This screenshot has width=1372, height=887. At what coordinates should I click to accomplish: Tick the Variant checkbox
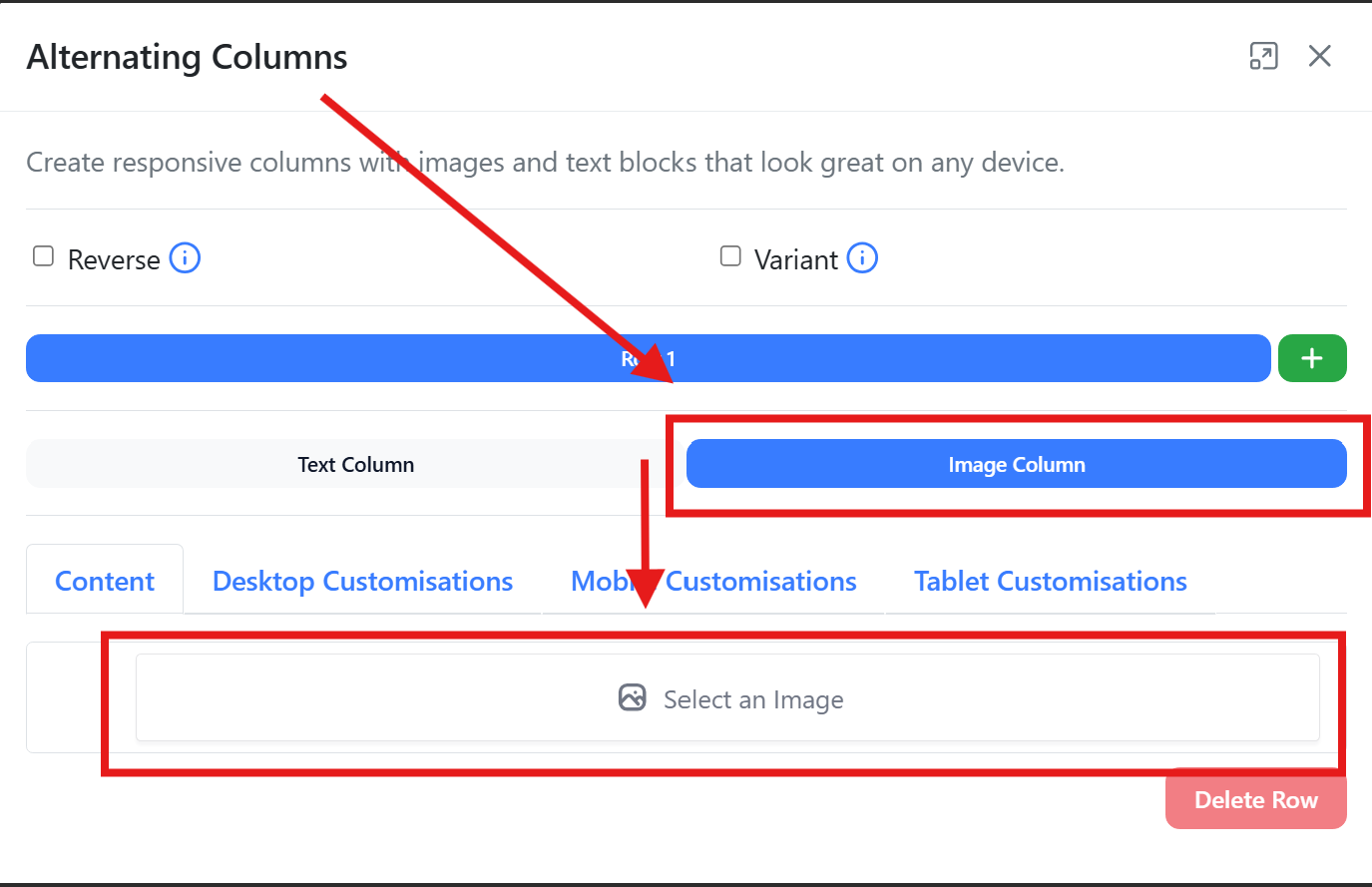(730, 257)
